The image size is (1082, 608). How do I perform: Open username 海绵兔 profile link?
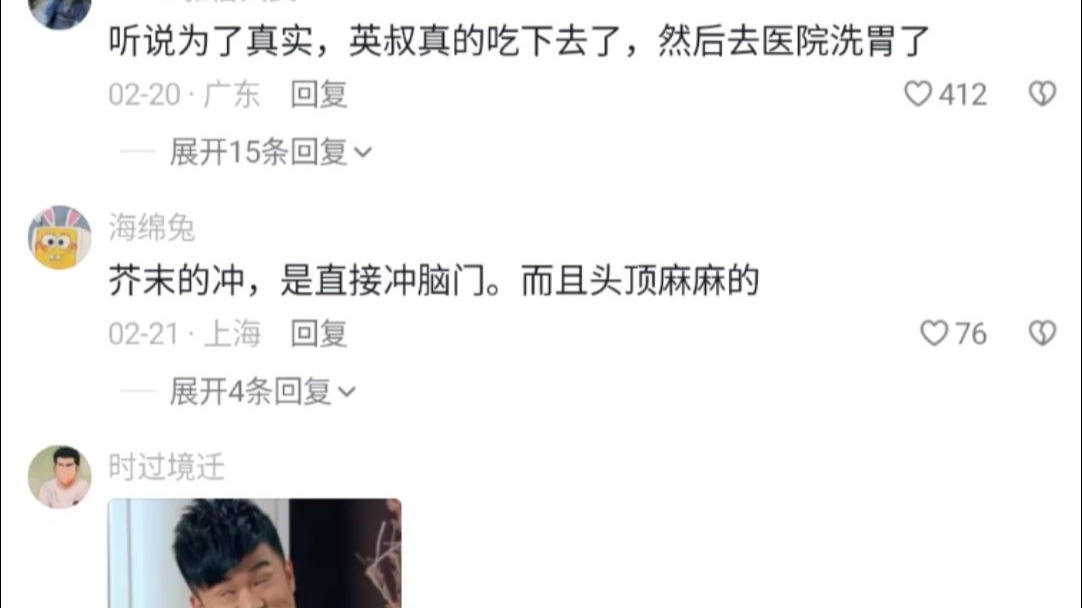click(152, 227)
